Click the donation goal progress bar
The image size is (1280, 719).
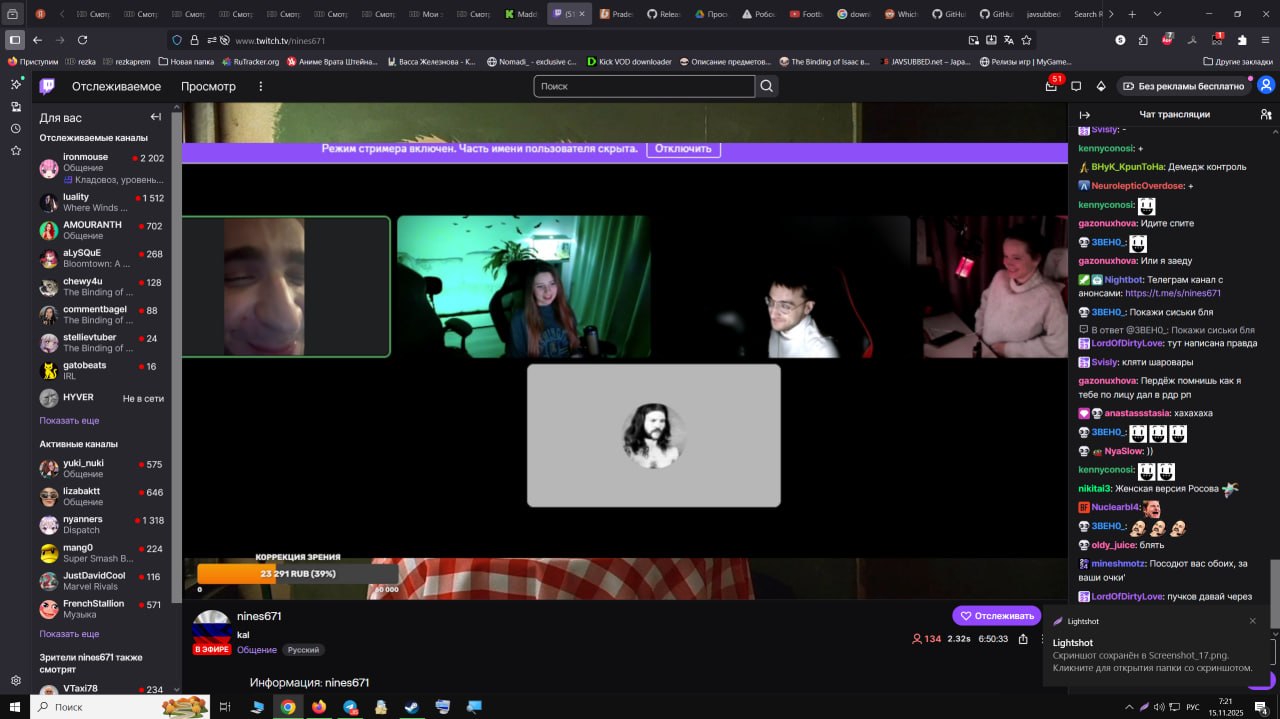(298, 574)
